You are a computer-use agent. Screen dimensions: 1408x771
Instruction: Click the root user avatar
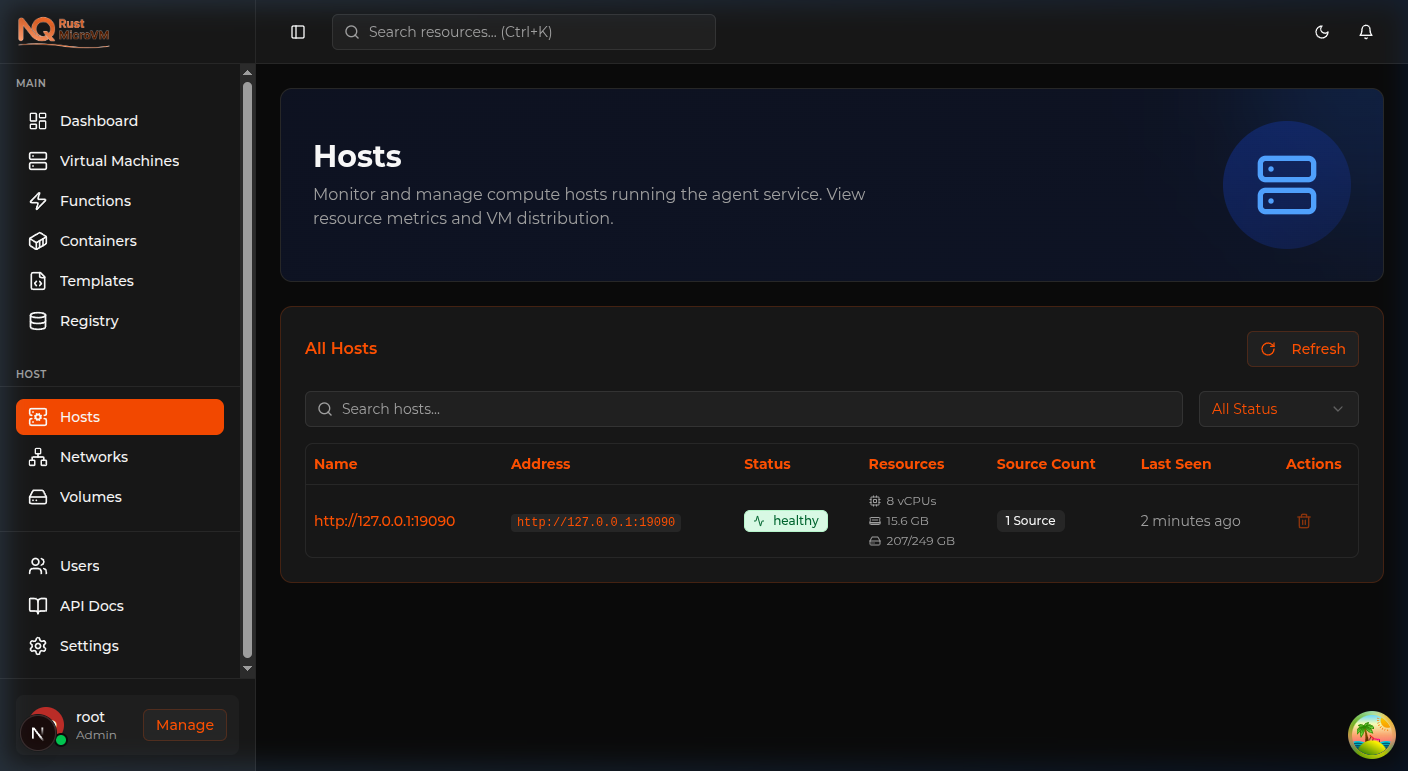45,725
